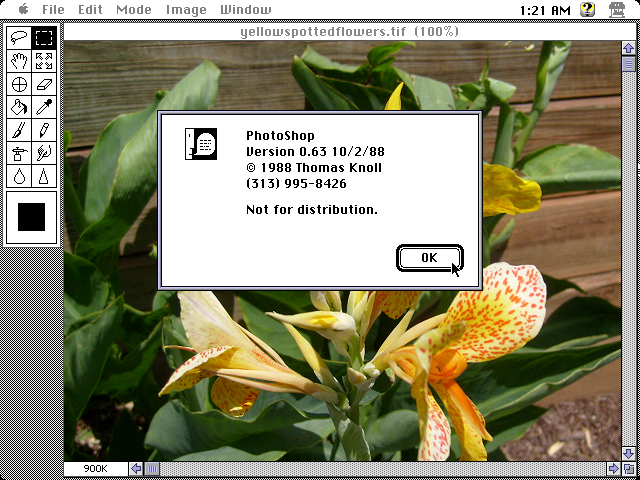Pick the Pencil tool
Image resolution: width=640 pixels, height=480 pixels.
click(x=44, y=131)
